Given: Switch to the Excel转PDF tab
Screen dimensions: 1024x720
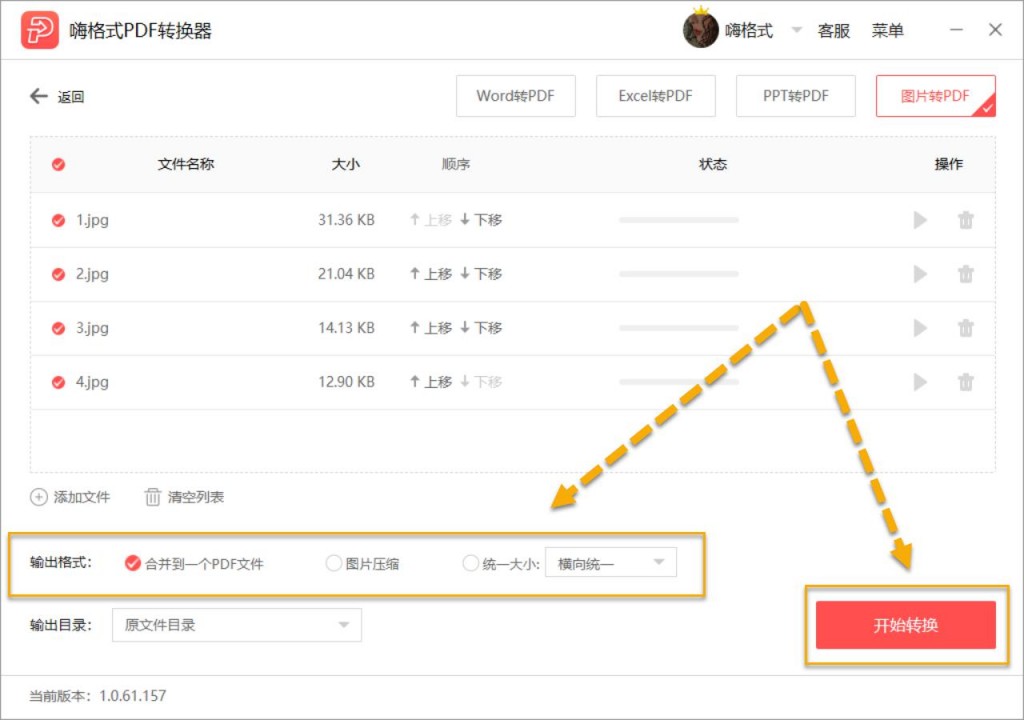Looking at the screenshot, I should 655,96.
